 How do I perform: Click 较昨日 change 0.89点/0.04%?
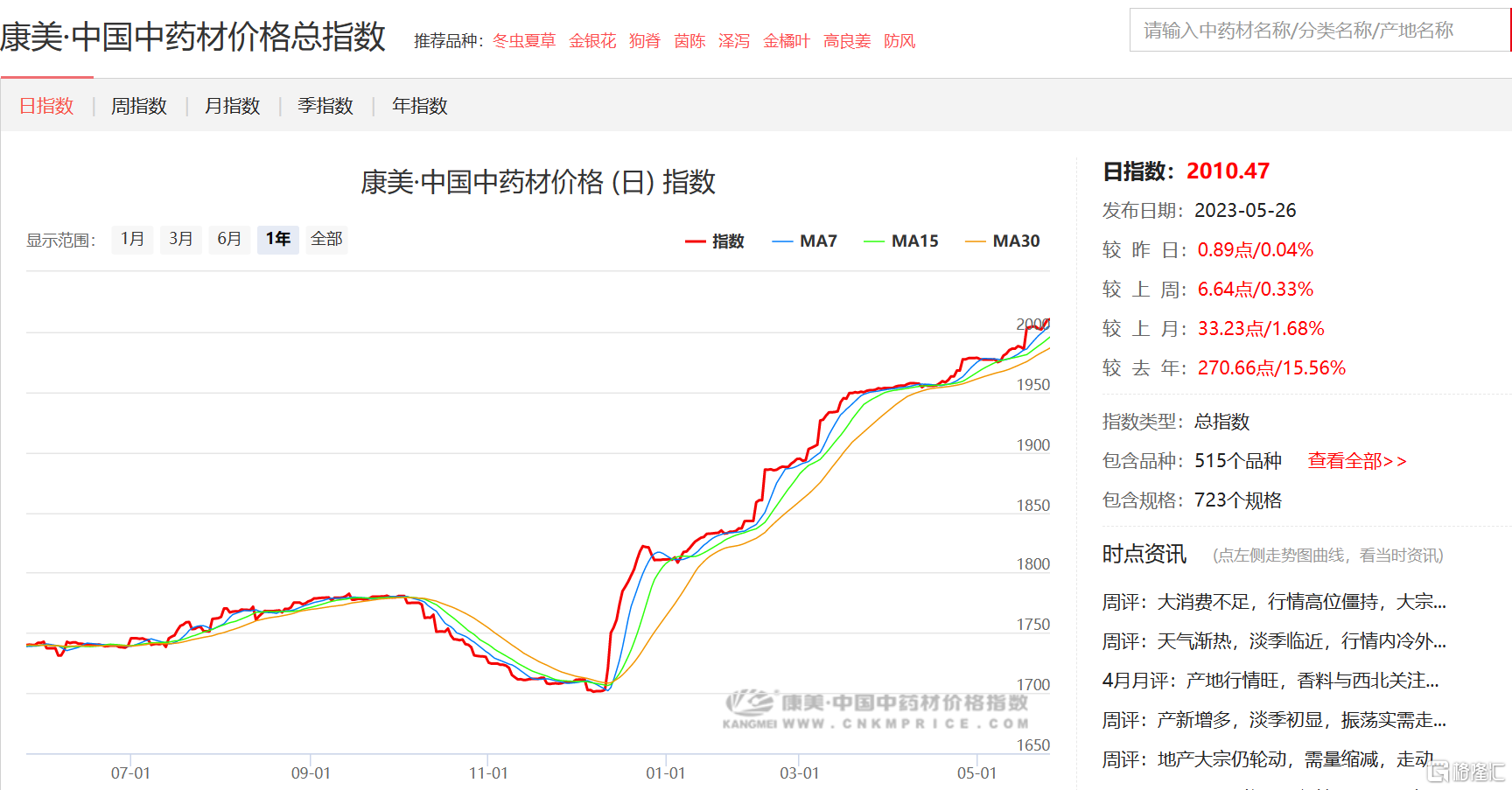[x=1256, y=250]
